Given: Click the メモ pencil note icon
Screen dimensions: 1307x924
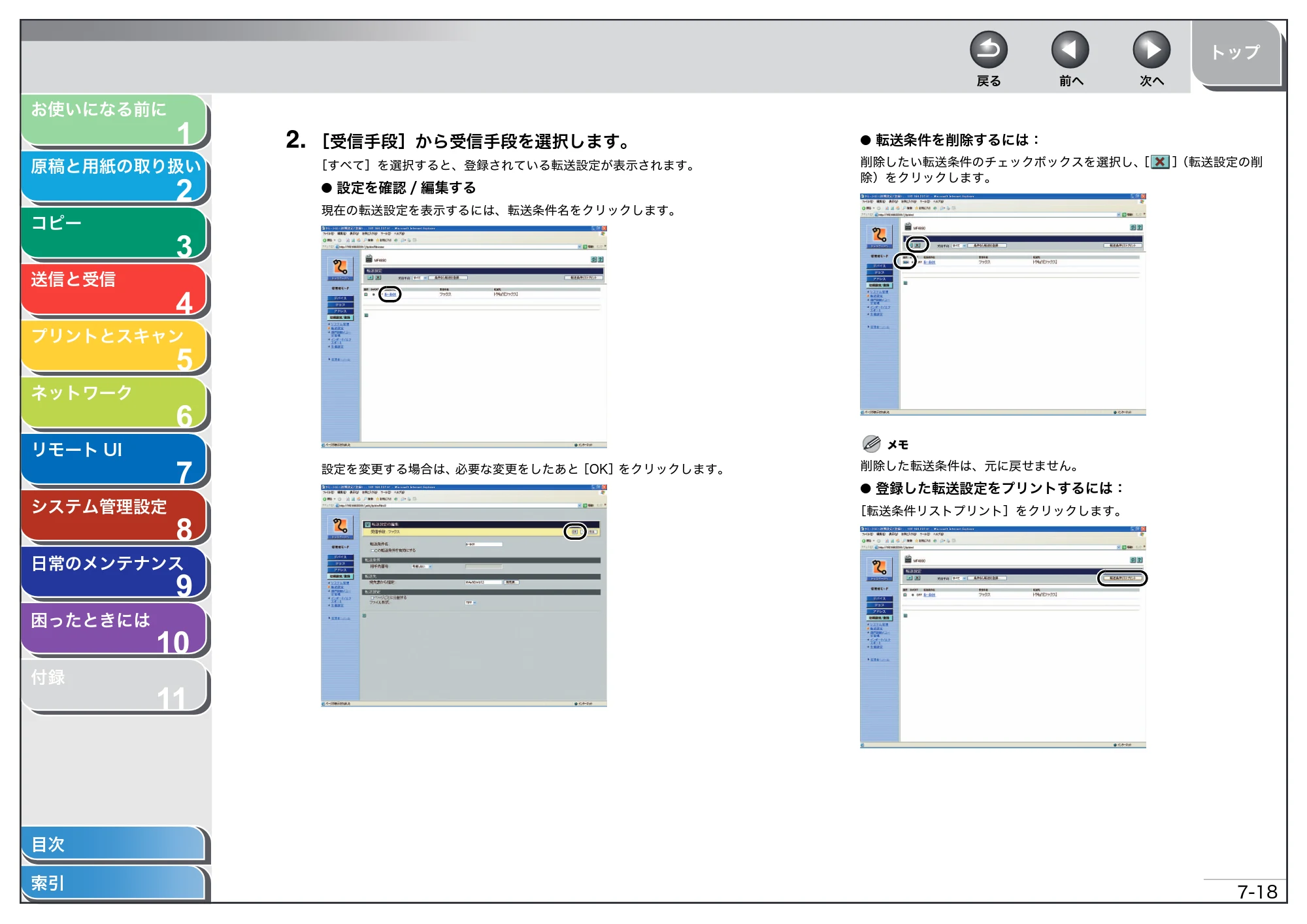Looking at the screenshot, I should (x=871, y=444).
